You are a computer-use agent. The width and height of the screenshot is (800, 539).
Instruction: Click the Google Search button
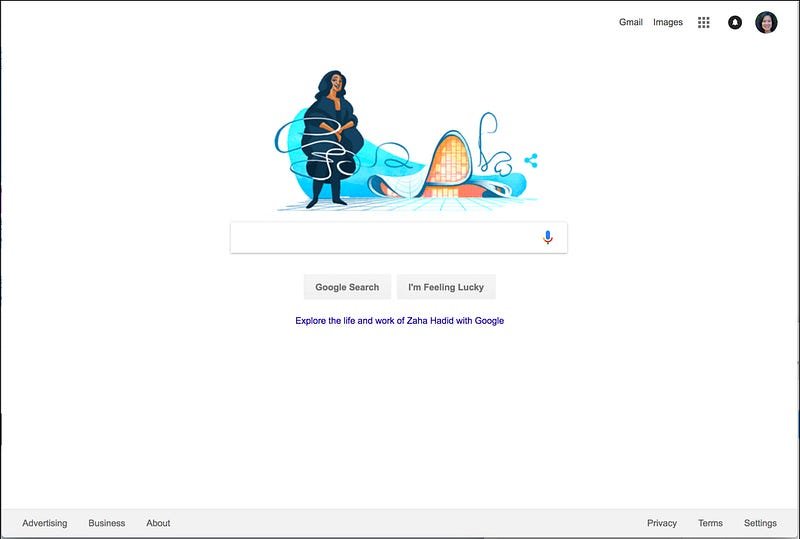[x=347, y=287]
